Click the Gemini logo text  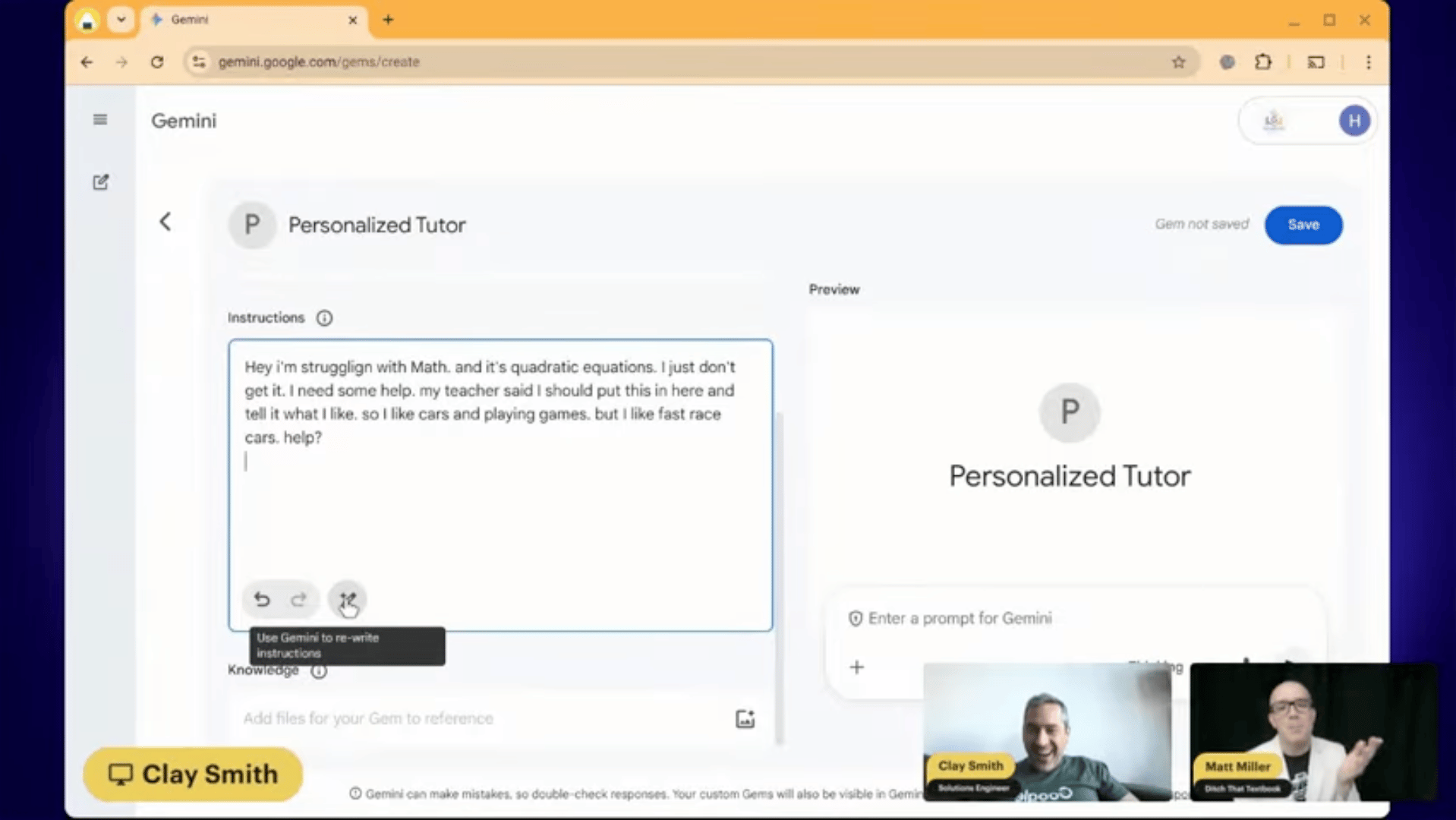pos(184,121)
